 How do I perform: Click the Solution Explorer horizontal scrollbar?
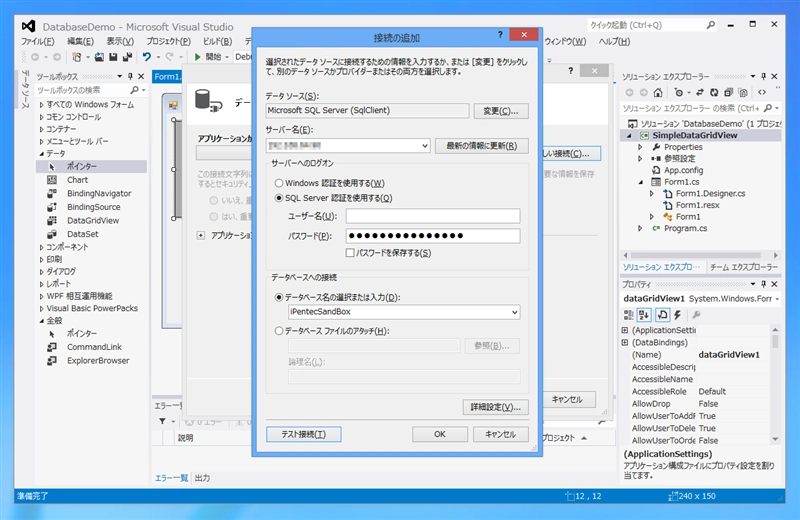[700, 255]
